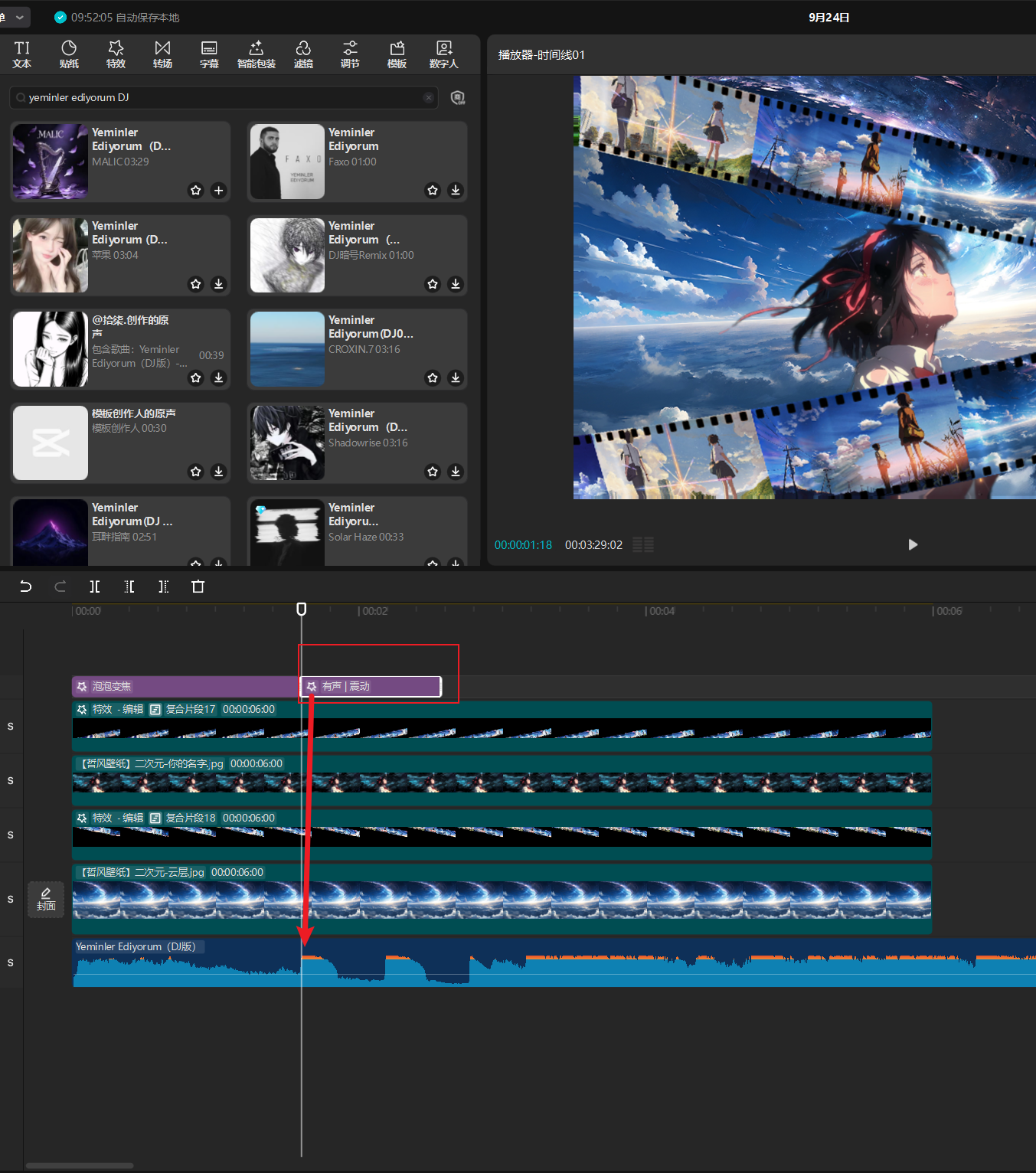Favorite the DJ暗号Remix track
This screenshot has width=1036, height=1173.
pos(433,284)
